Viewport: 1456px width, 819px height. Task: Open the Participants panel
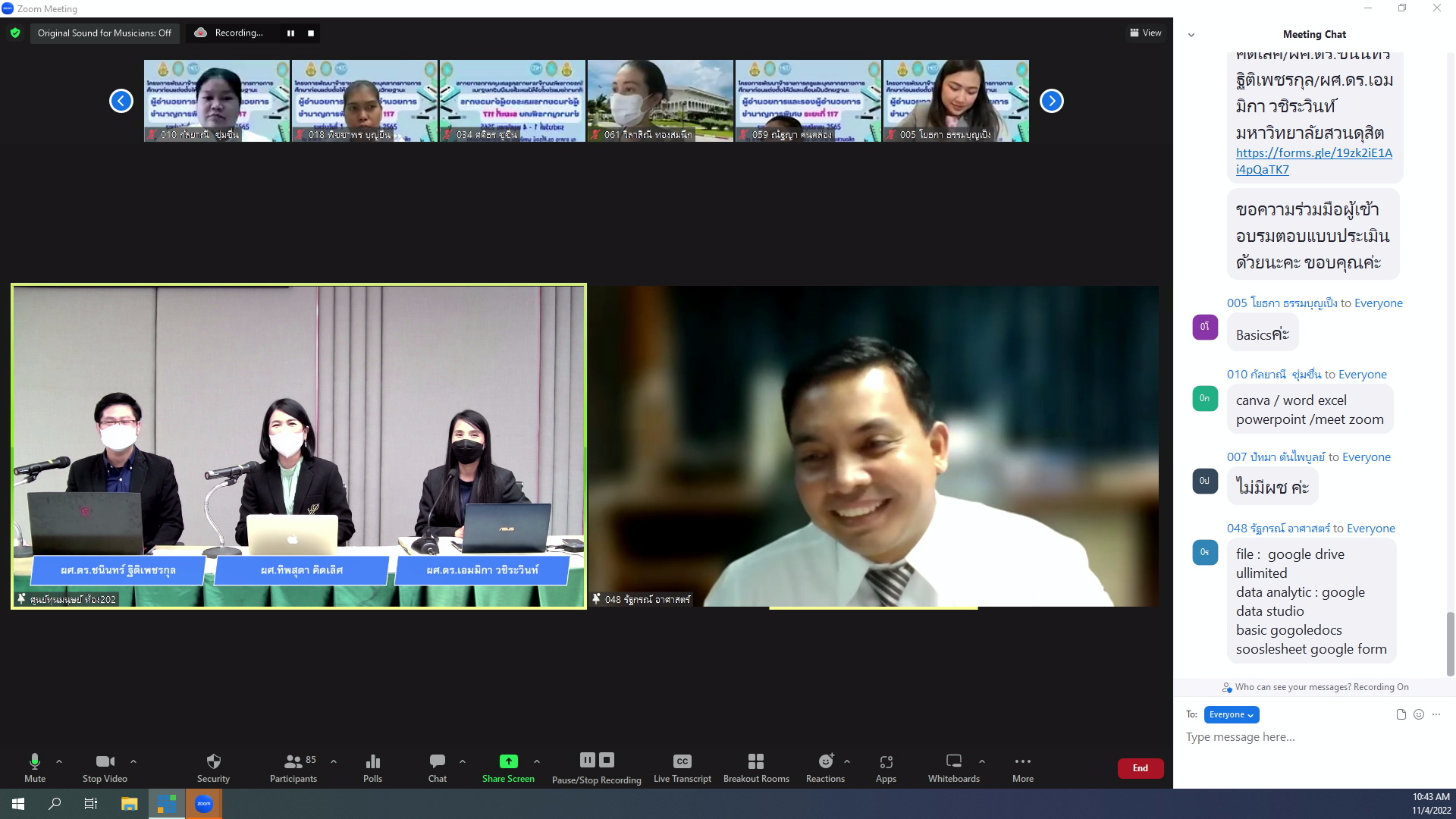click(x=293, y=761)
